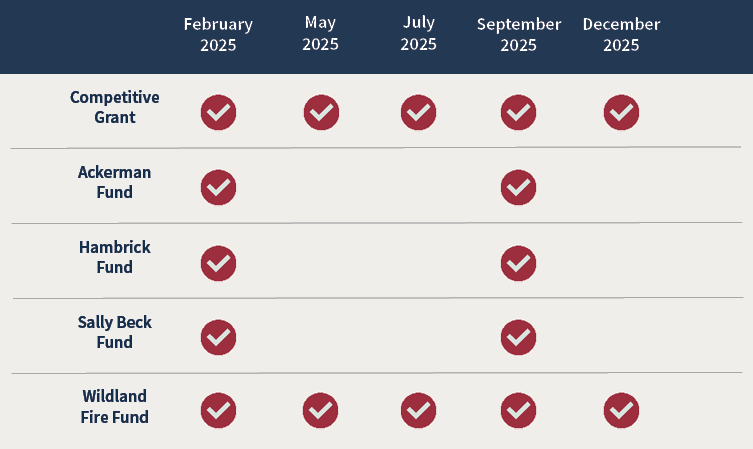Click Sally Beck Fund September 2025 checkmark

519,338
